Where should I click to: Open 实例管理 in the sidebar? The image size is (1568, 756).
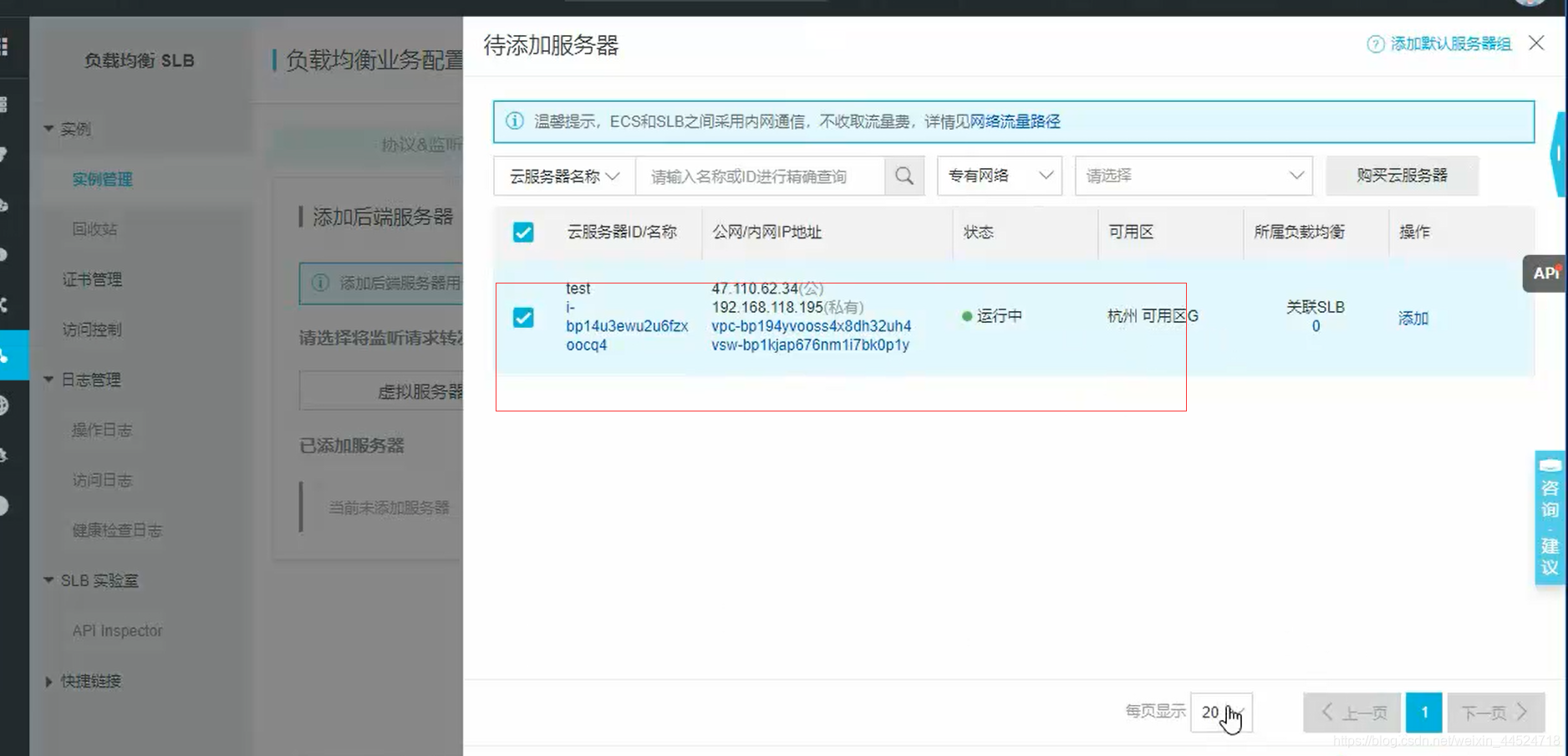coord(102,179)
